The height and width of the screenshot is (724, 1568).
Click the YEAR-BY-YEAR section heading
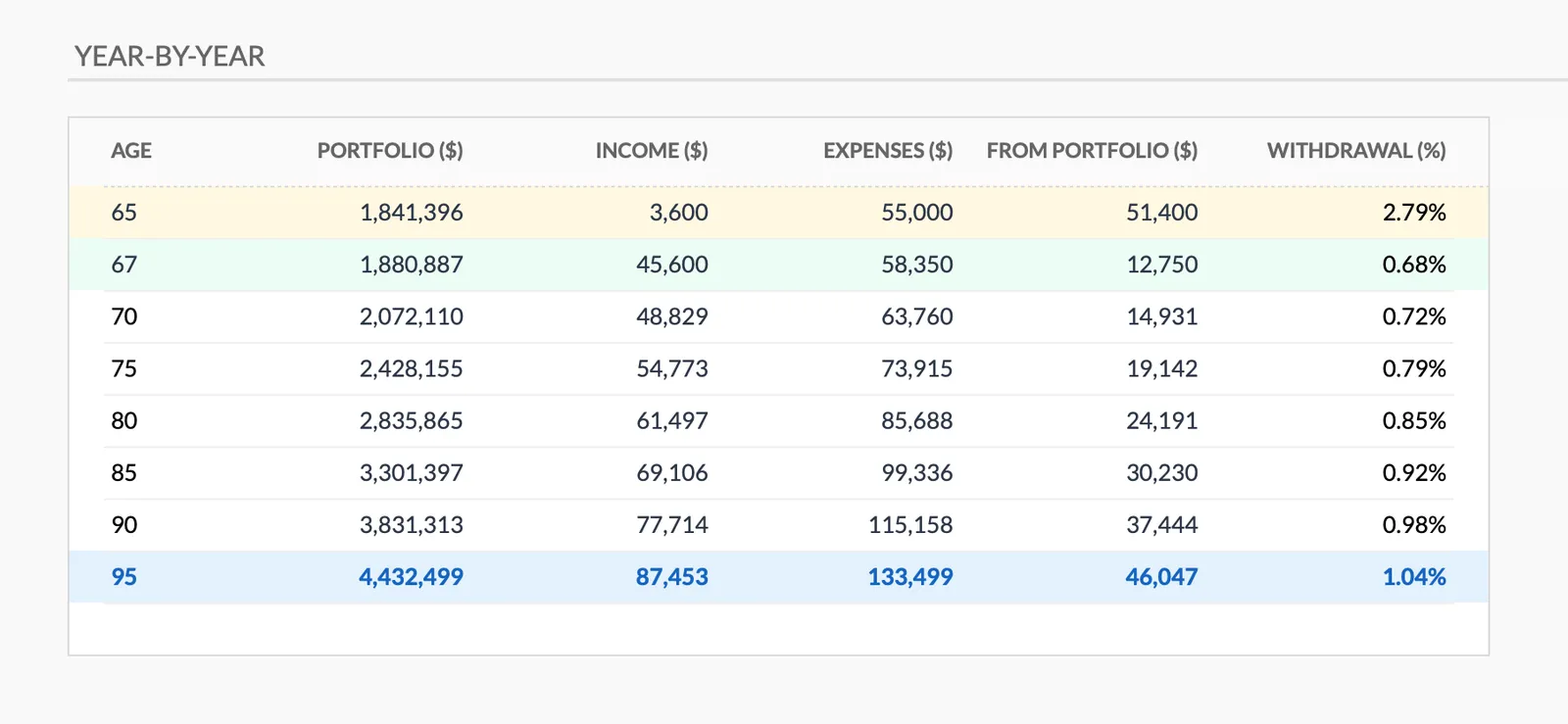click(x=170, y=57)
